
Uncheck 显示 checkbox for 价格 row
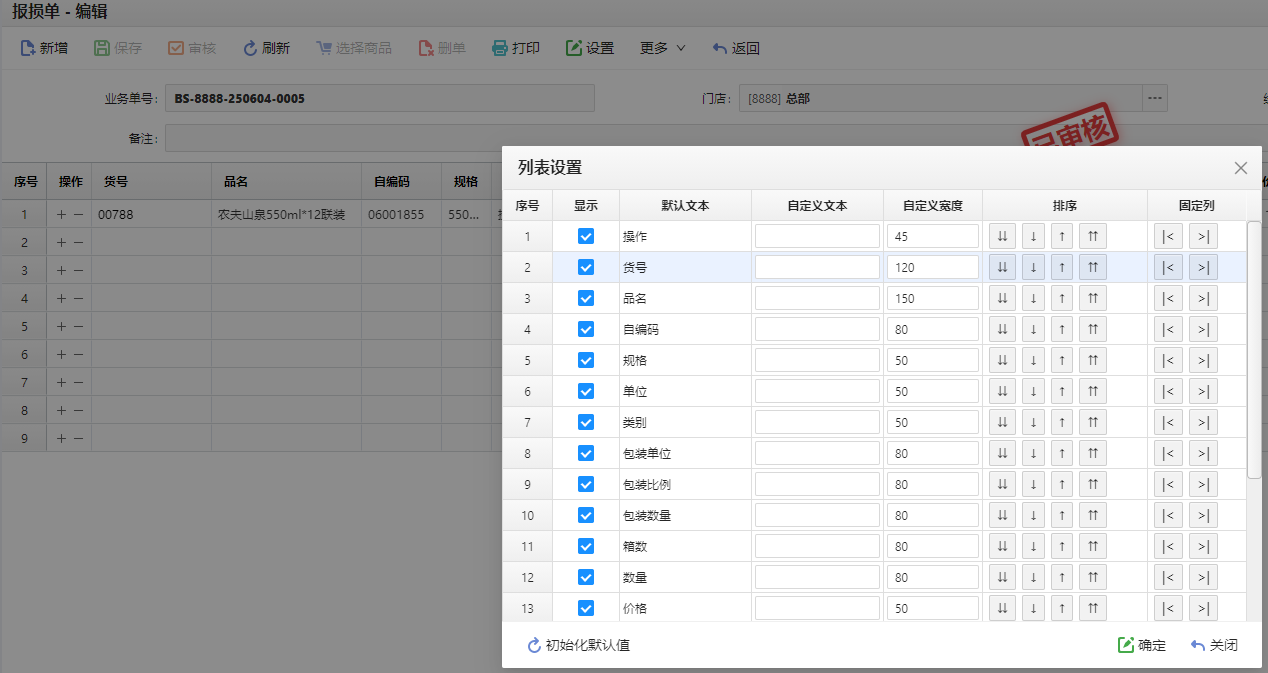[x=586, y=609]
